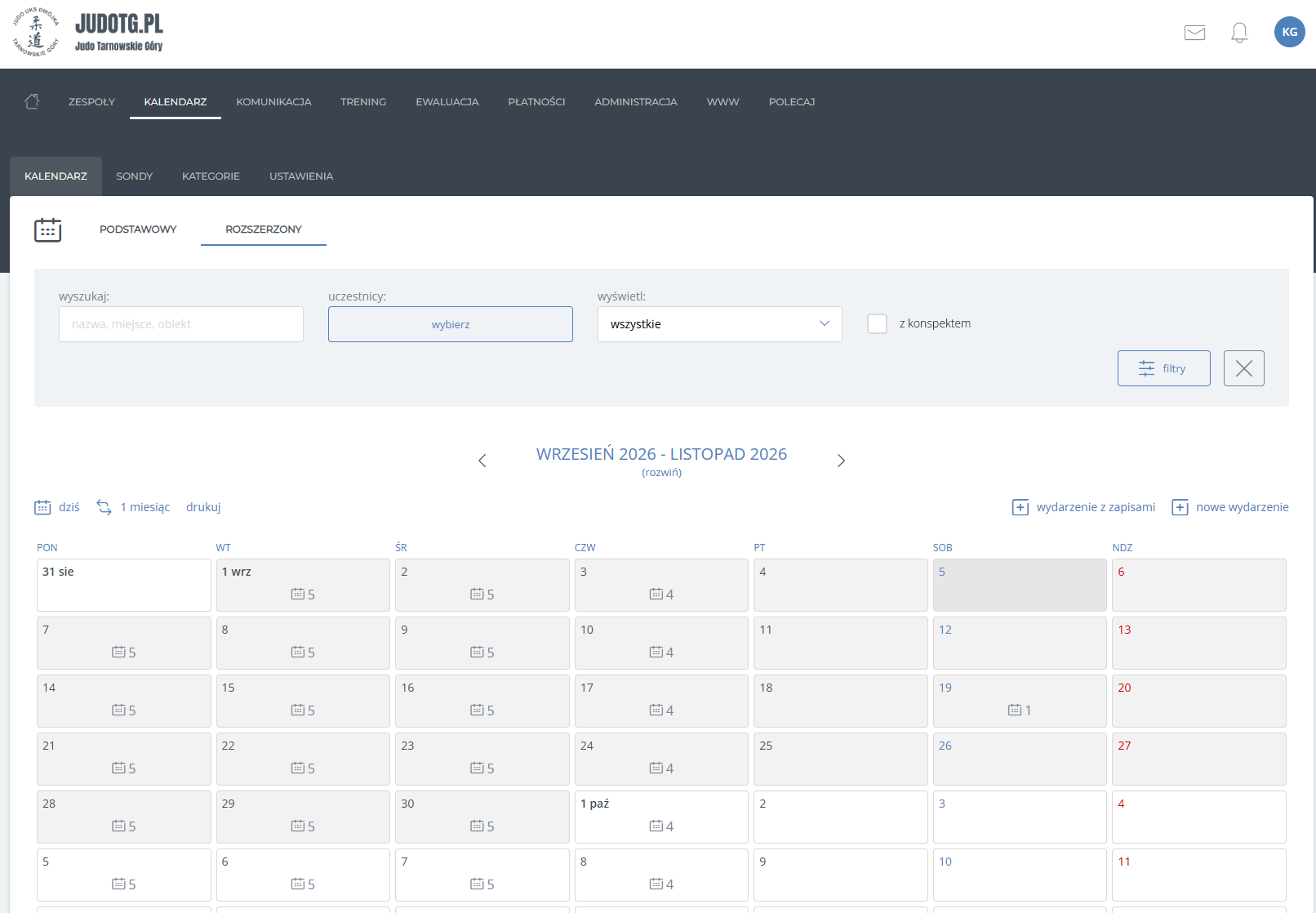Click the events icon on September 28
This screenshot has height=913, width=1316.
[x=118, y=826]
